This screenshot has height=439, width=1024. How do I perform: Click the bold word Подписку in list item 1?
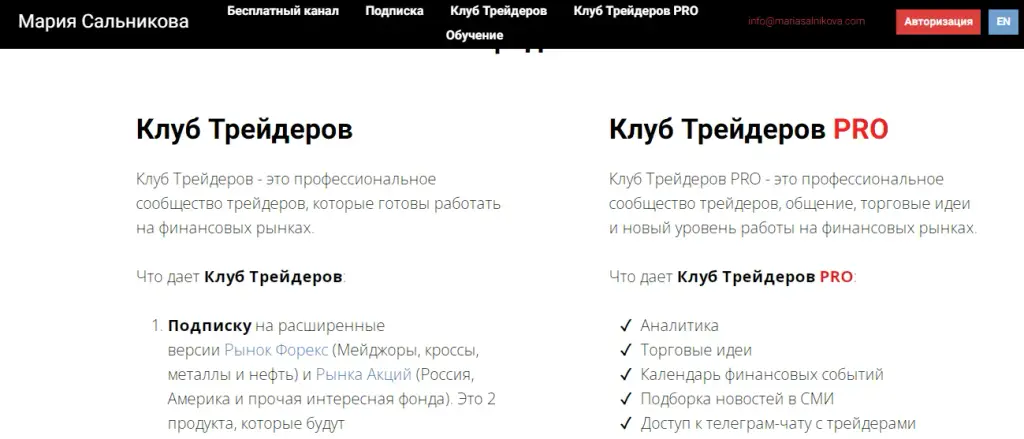click(210, 325)
